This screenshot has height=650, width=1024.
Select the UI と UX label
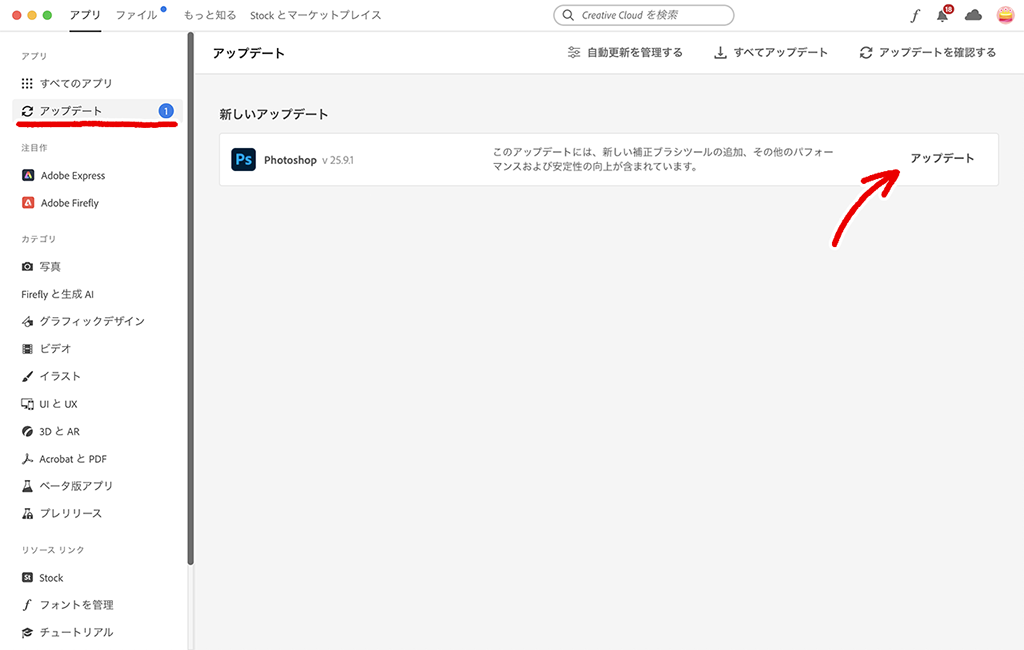(58, 404)
